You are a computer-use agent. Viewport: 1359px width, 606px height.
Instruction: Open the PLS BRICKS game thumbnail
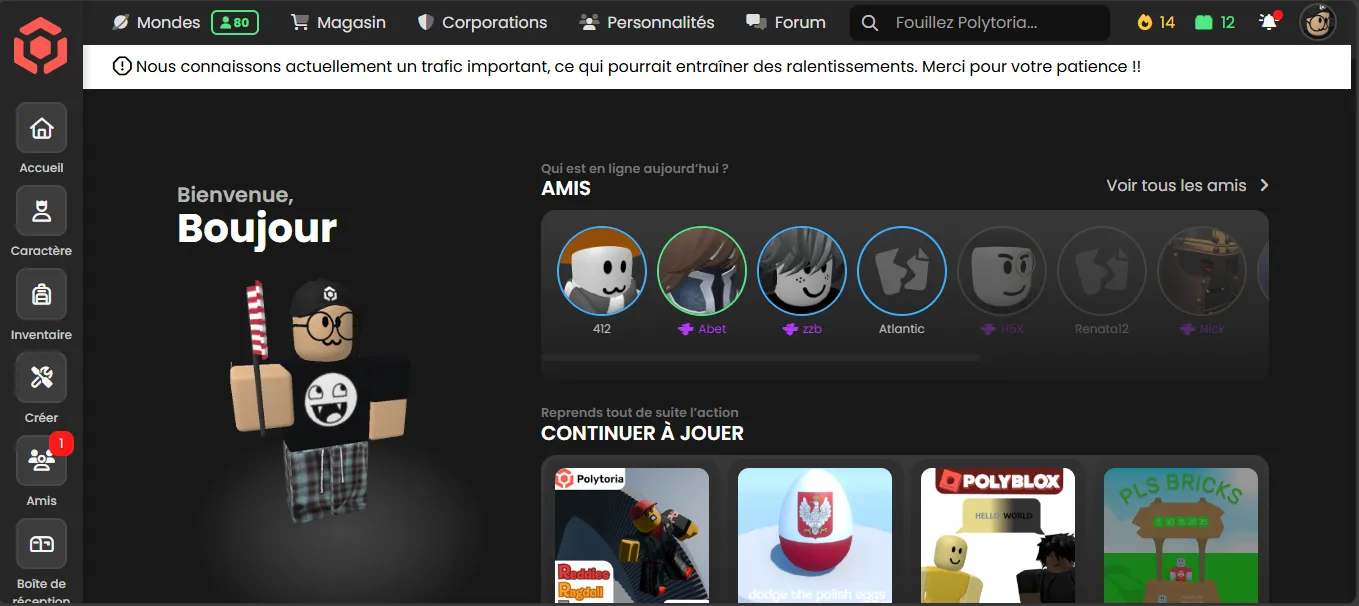1181,536
